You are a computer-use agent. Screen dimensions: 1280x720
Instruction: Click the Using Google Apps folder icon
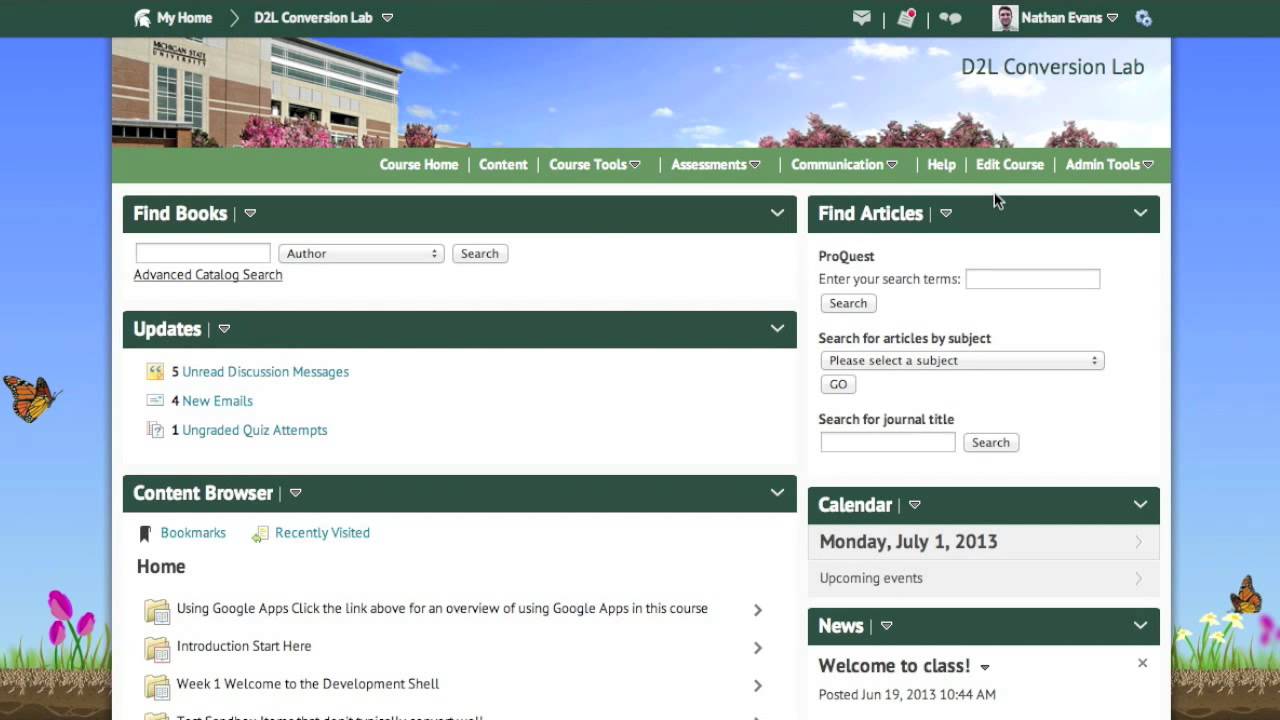point(157,611)
